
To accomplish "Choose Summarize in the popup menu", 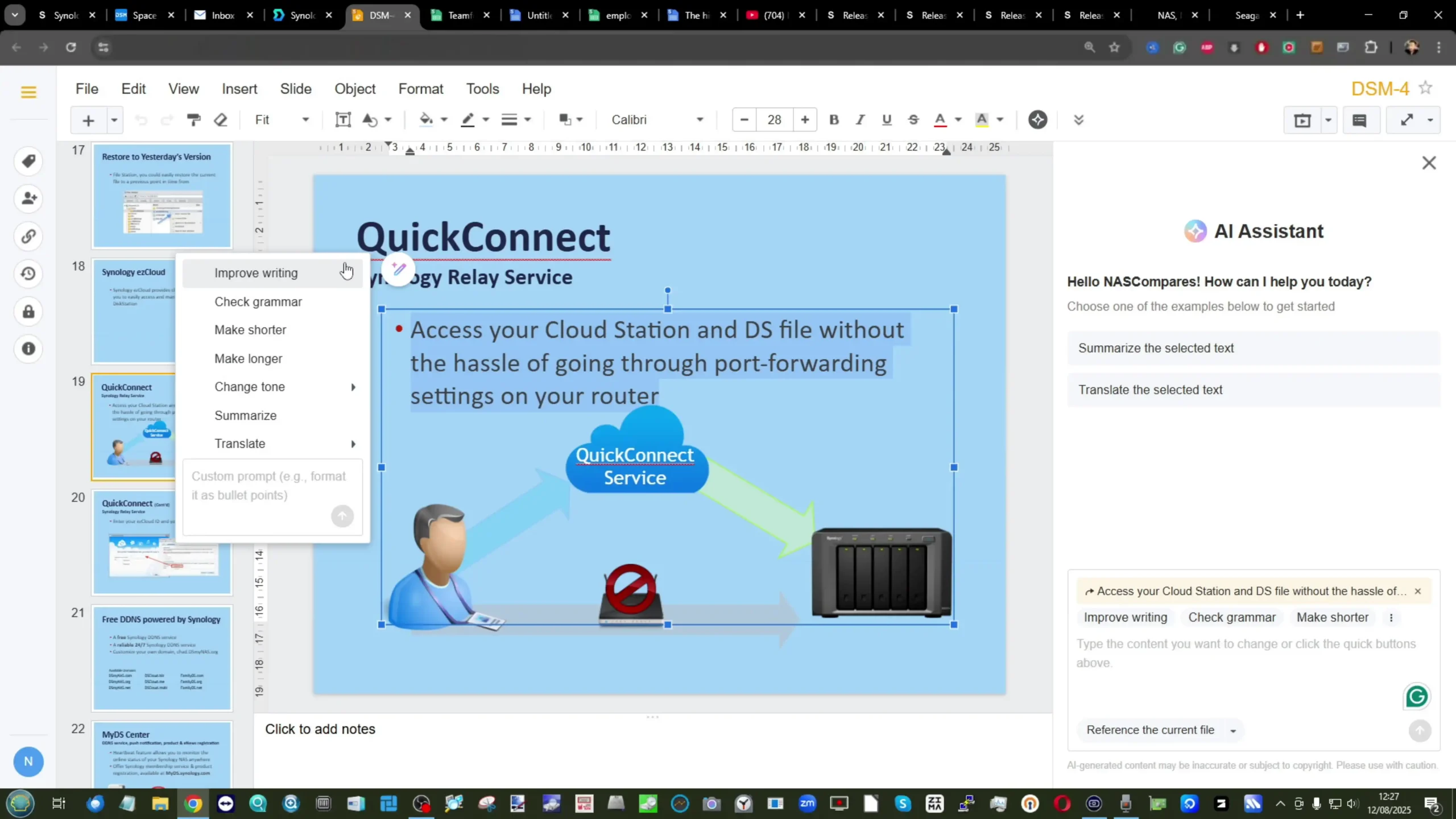I will tap(272, 416).
